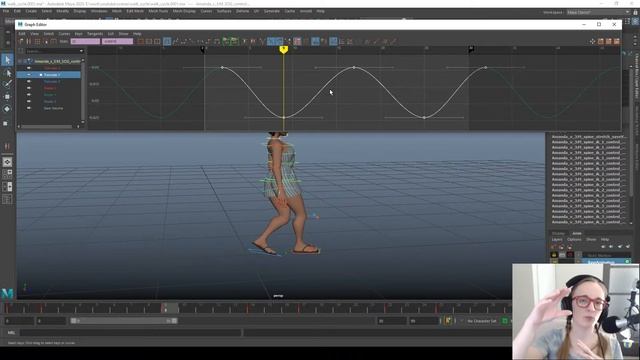
Task: Click Swap Buffer Curves green icon
Action: point(234,41)
